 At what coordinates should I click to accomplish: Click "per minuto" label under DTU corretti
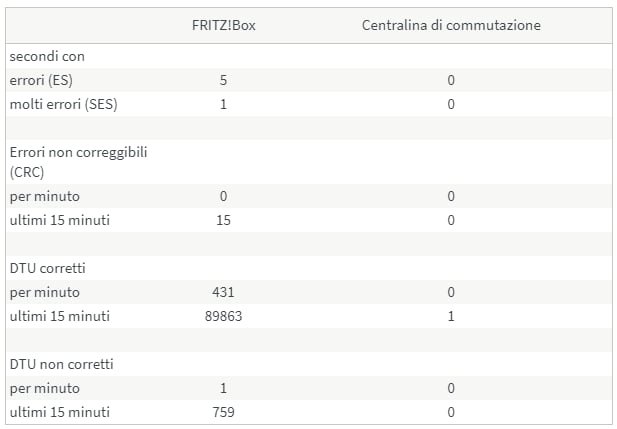tap(45, 292)
